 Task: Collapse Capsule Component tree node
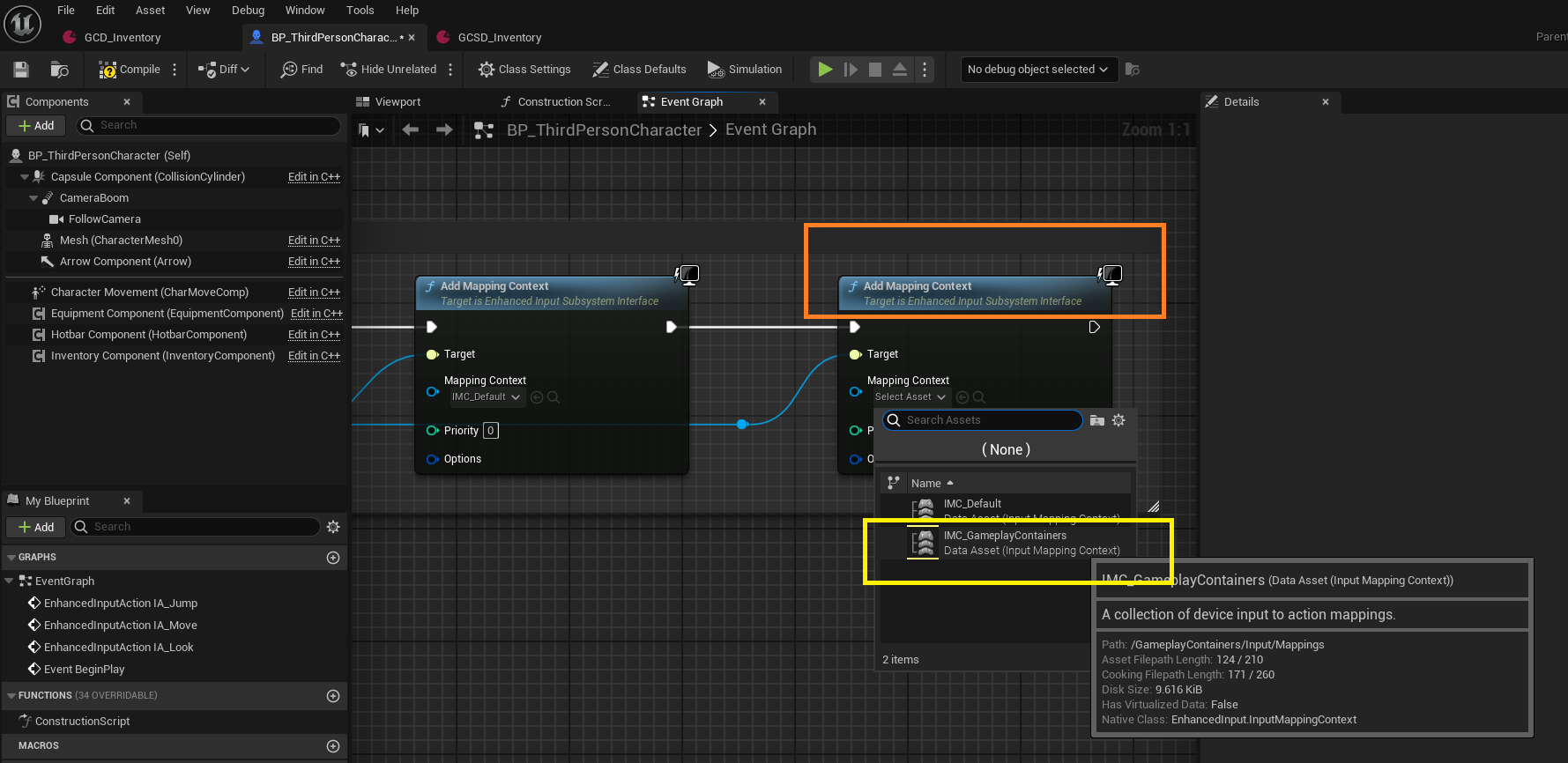[25, 177]
